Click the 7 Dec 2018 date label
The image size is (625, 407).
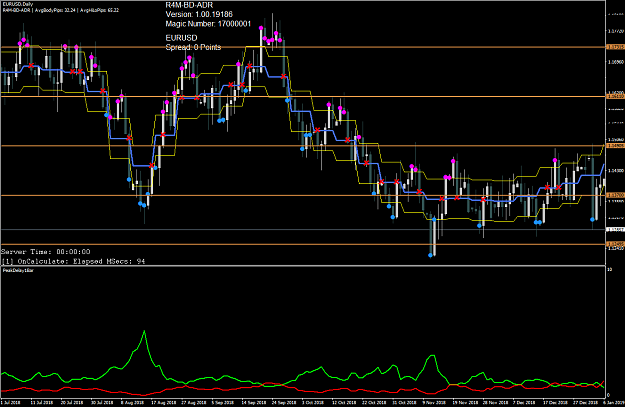[524, 403]
